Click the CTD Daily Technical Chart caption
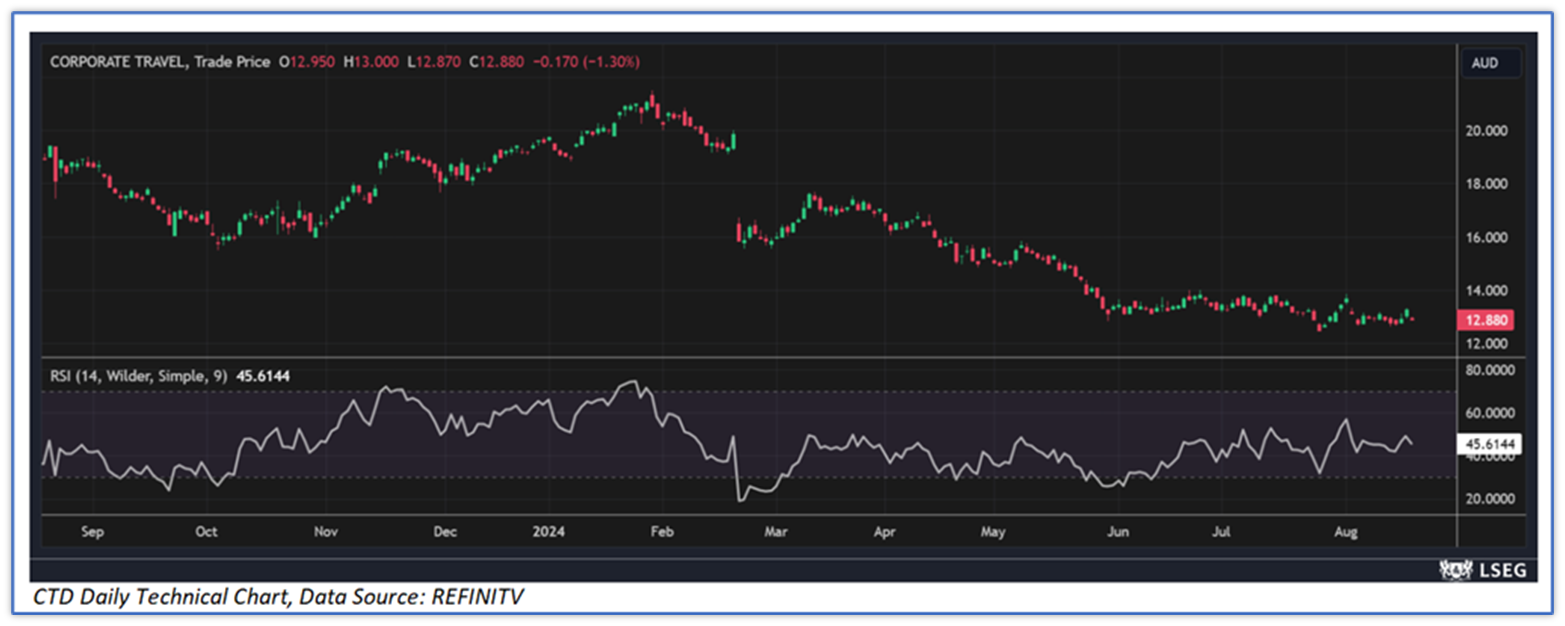This screenshot has width=1565, height=626. pyautogui.click(x=278, y=597)
